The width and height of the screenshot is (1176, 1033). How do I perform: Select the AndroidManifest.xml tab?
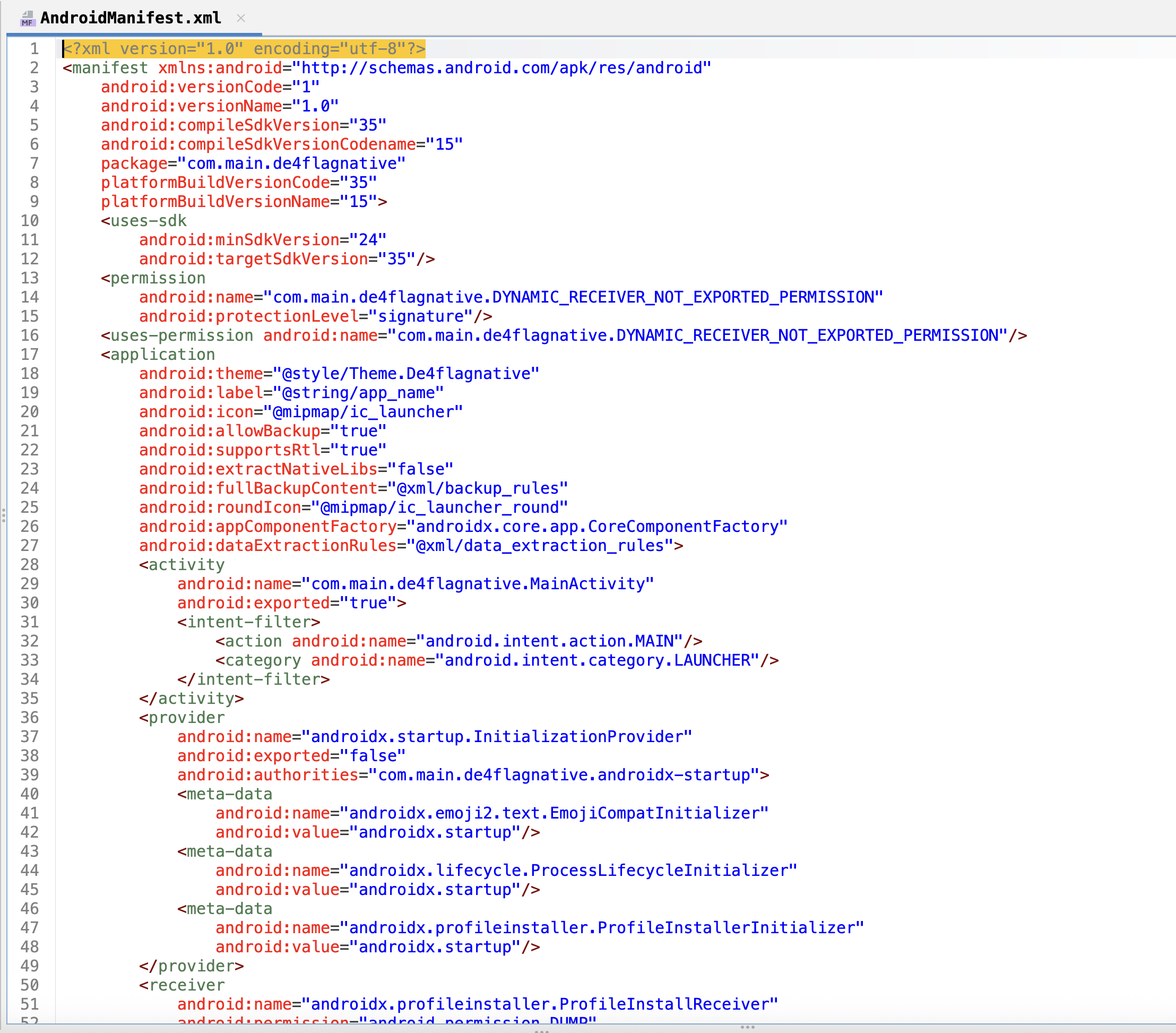pos(131,19)
